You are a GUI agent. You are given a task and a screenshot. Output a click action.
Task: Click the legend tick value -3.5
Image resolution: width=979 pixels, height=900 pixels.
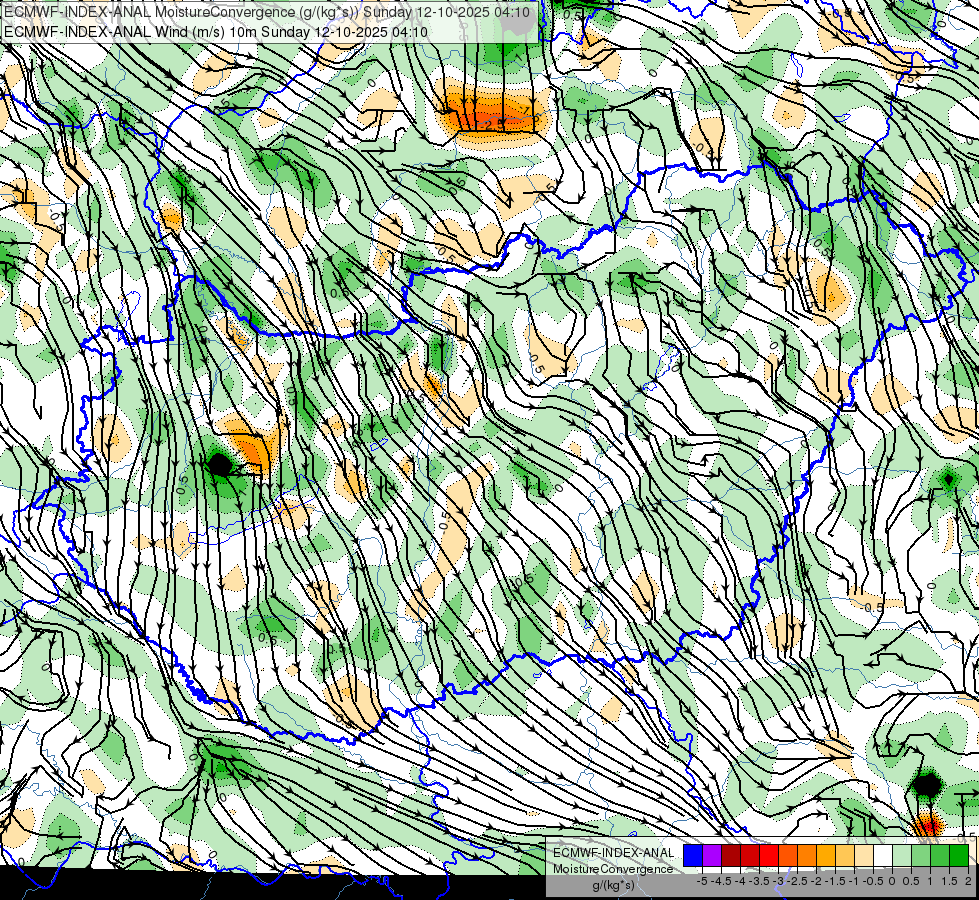pos(759,881)
